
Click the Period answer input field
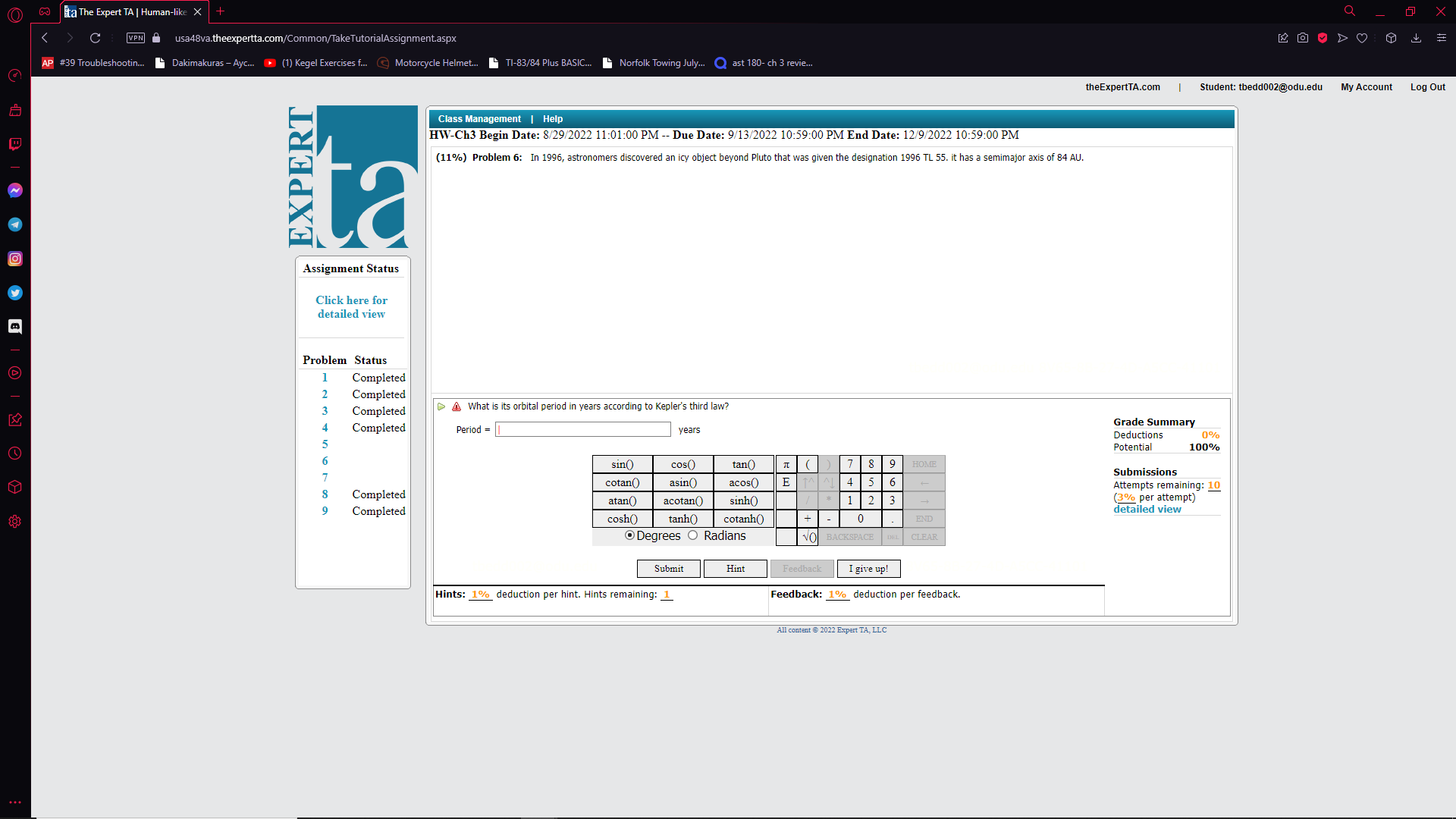tap(582, 430)
